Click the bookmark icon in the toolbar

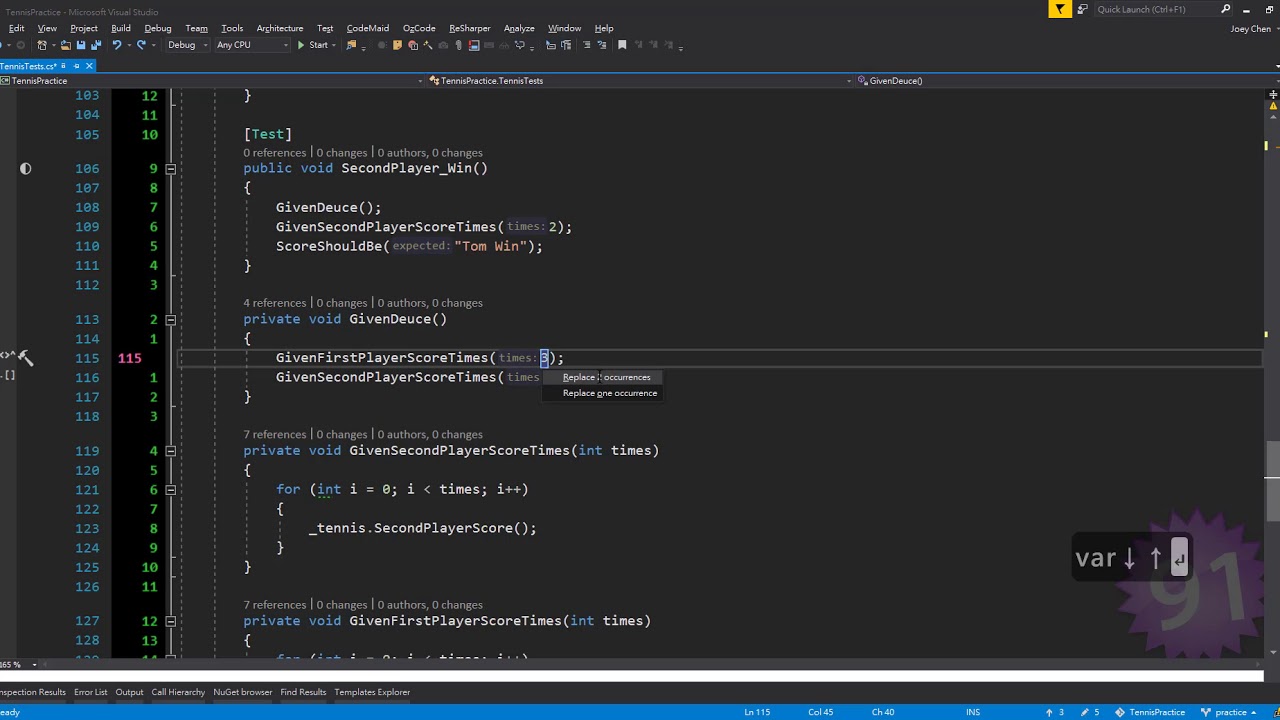point(622,45)
